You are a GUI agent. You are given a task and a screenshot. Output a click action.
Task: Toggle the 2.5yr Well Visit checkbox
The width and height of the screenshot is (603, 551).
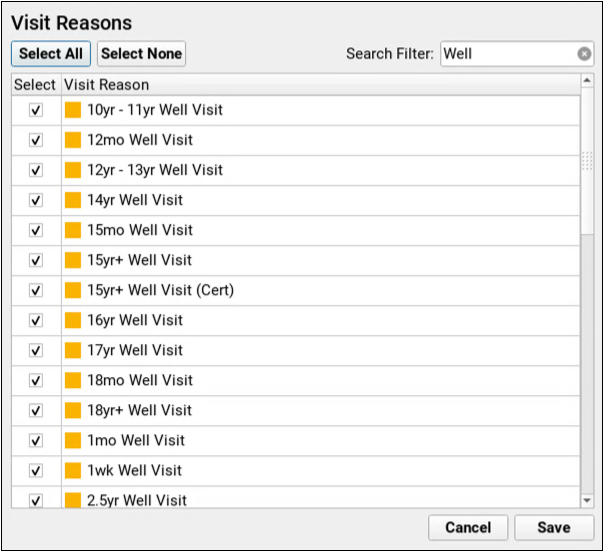tap(36, 500)
